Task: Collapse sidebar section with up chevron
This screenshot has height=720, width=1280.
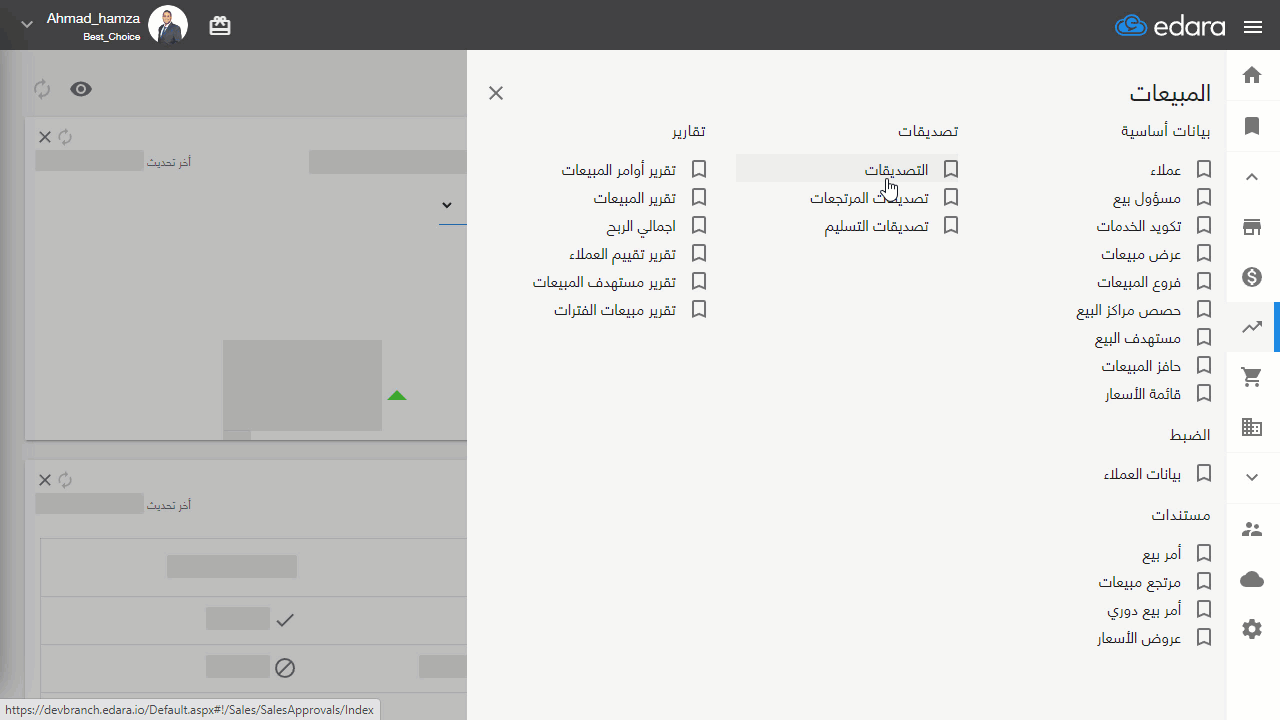Action: [1251, 177]
